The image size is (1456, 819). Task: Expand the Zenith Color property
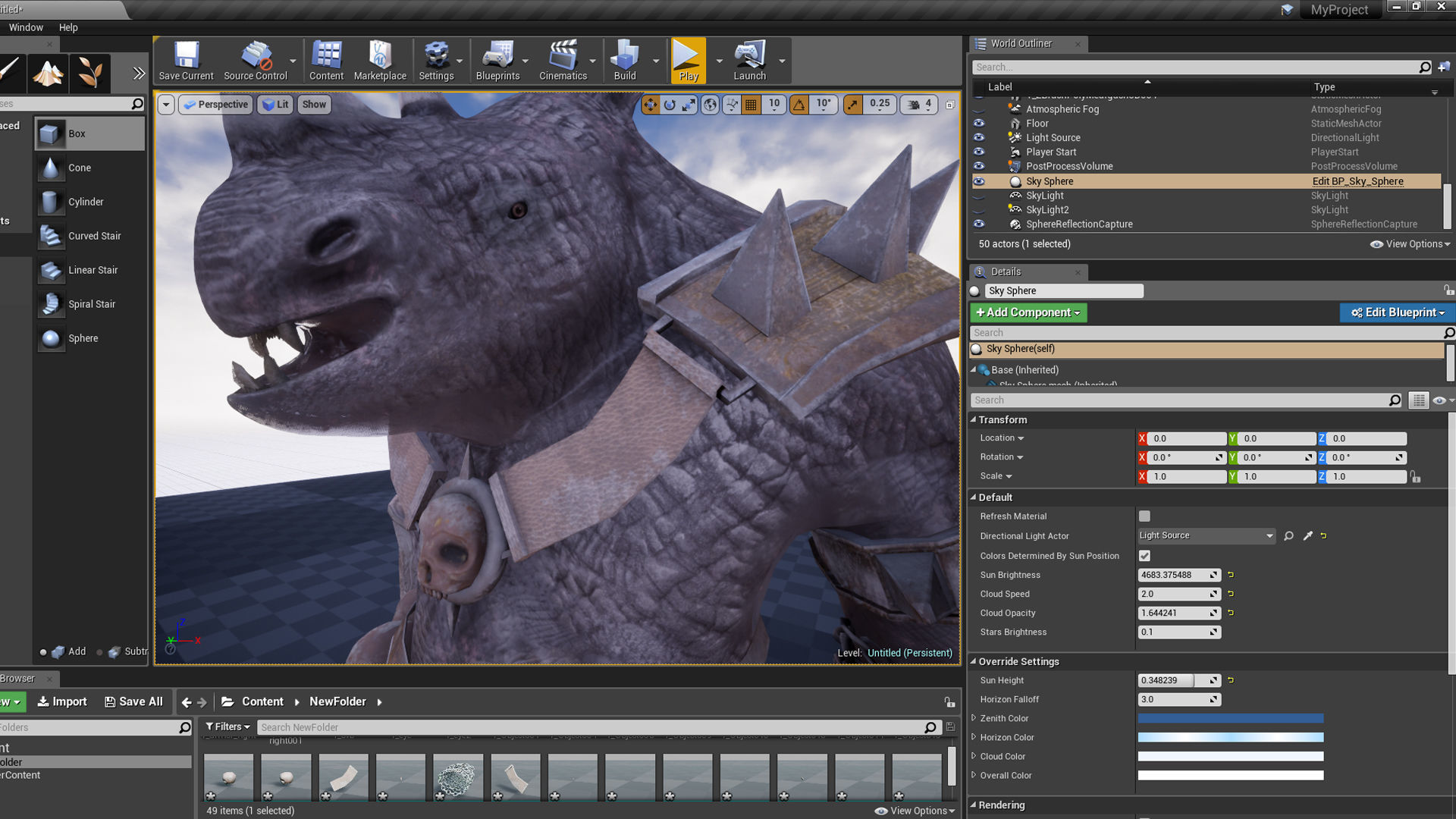(x=974, y=718)
